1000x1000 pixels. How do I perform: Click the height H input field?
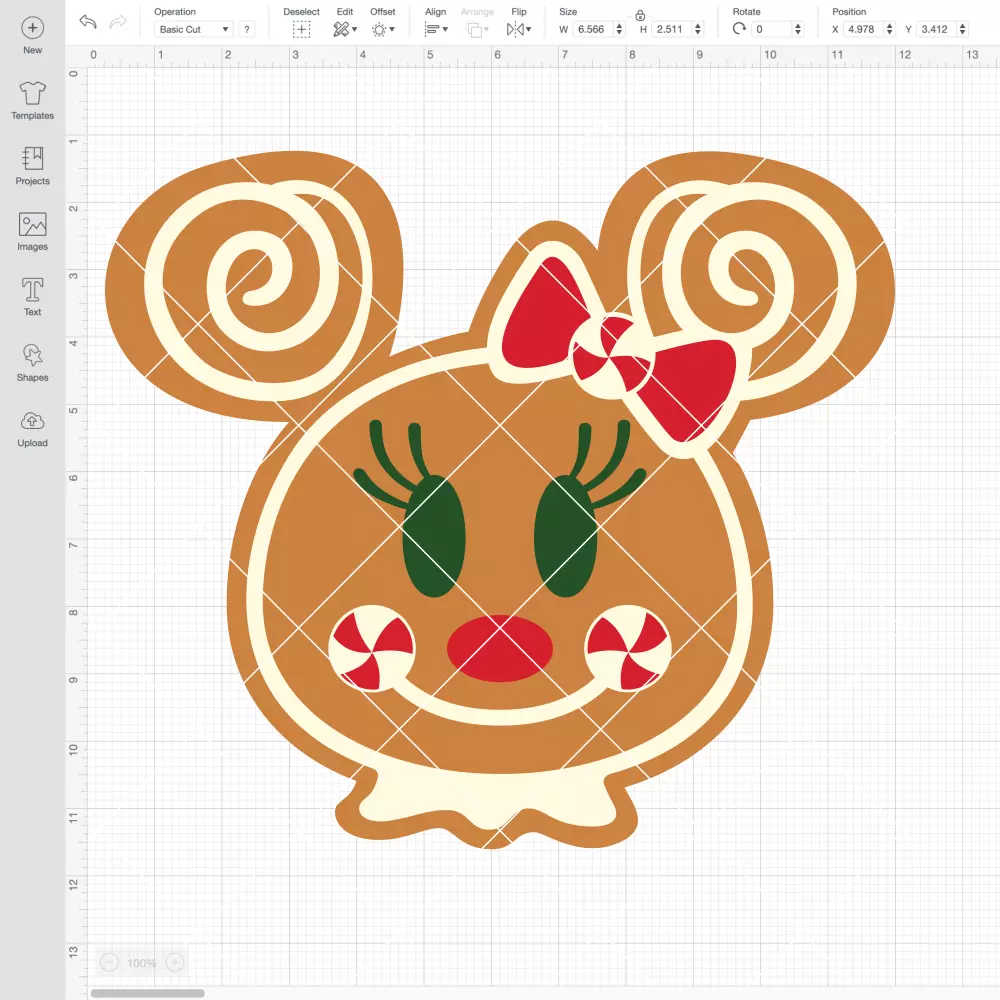[x=671, y=29]
